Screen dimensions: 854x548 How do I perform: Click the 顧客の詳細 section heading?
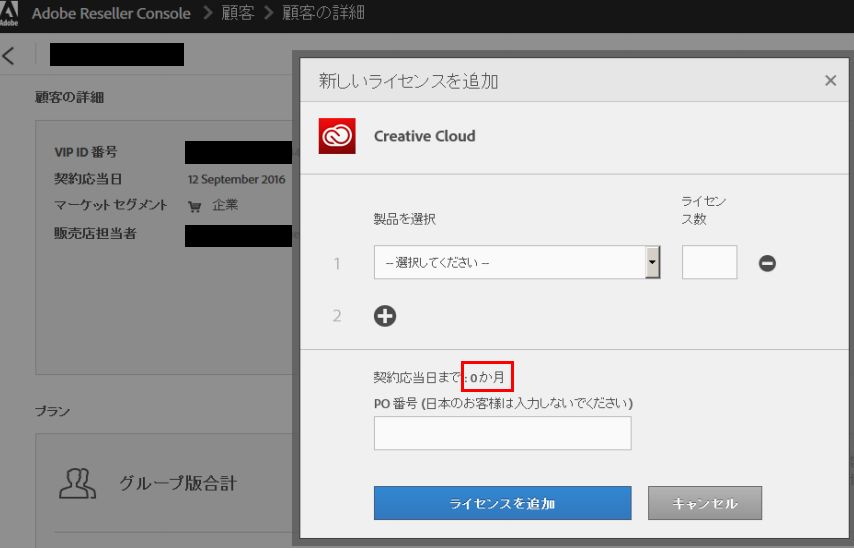click(x=69, y=97)
